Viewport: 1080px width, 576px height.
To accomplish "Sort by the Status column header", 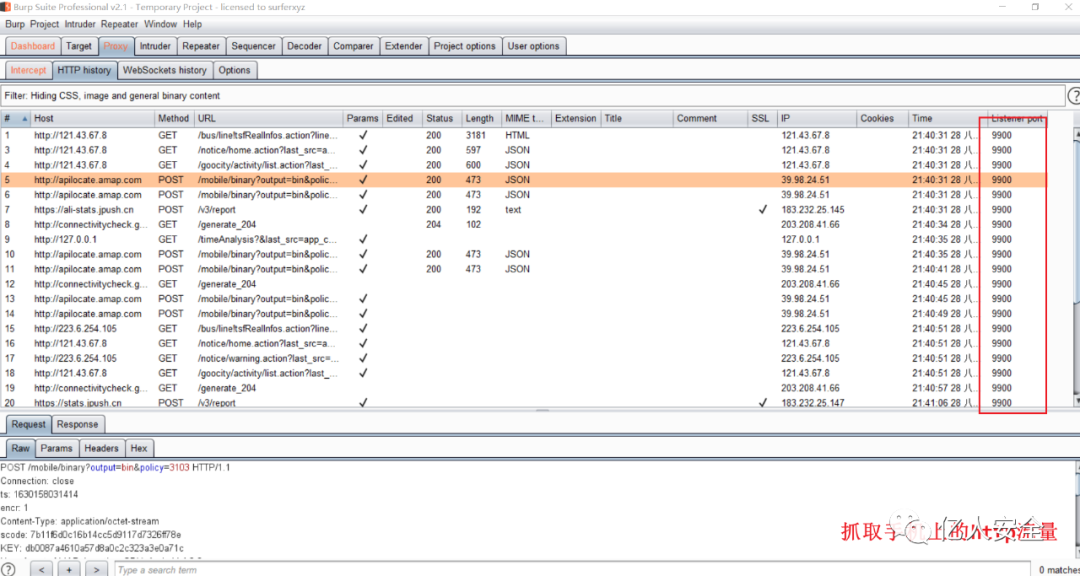I will [442, 119].
